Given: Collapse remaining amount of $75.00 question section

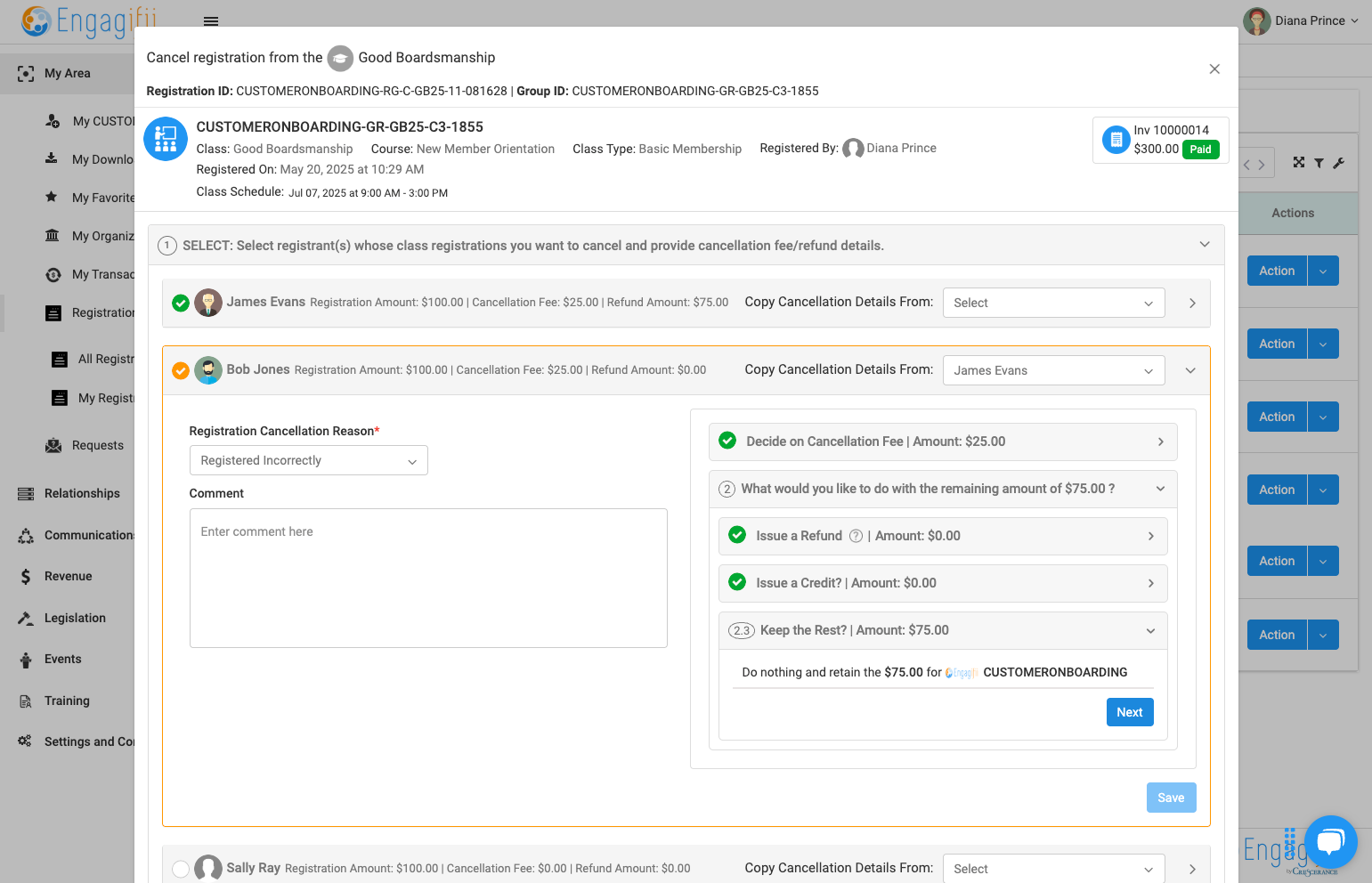Looking at the screenshot, I should (x=943, y=489).
